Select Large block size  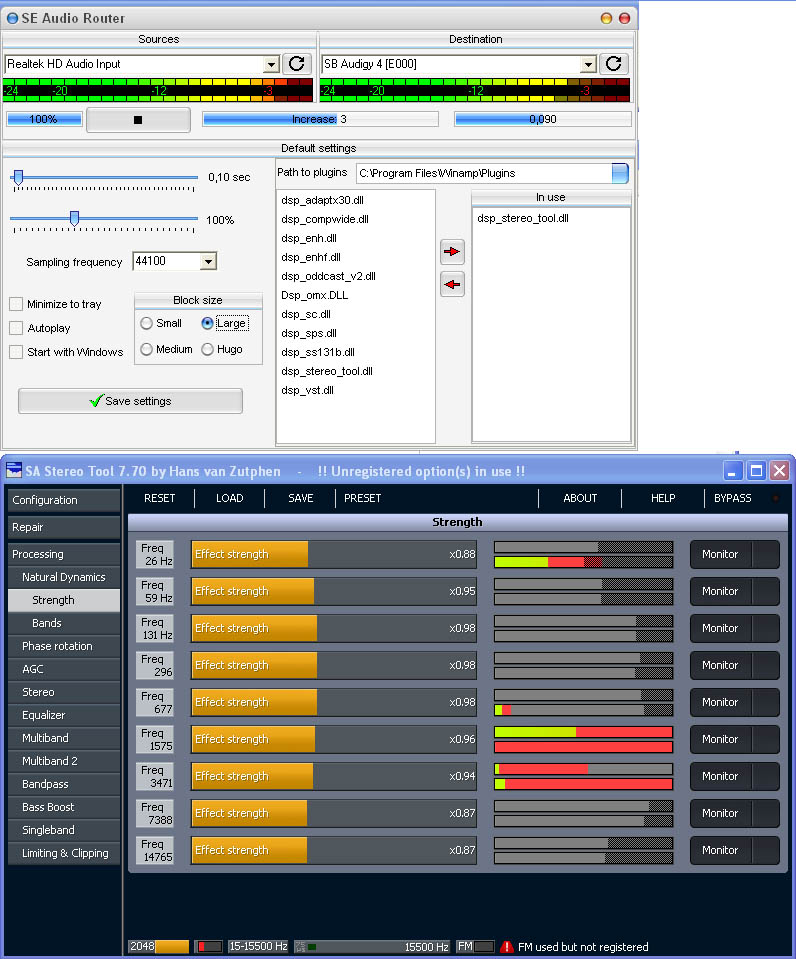coord(207,323)
